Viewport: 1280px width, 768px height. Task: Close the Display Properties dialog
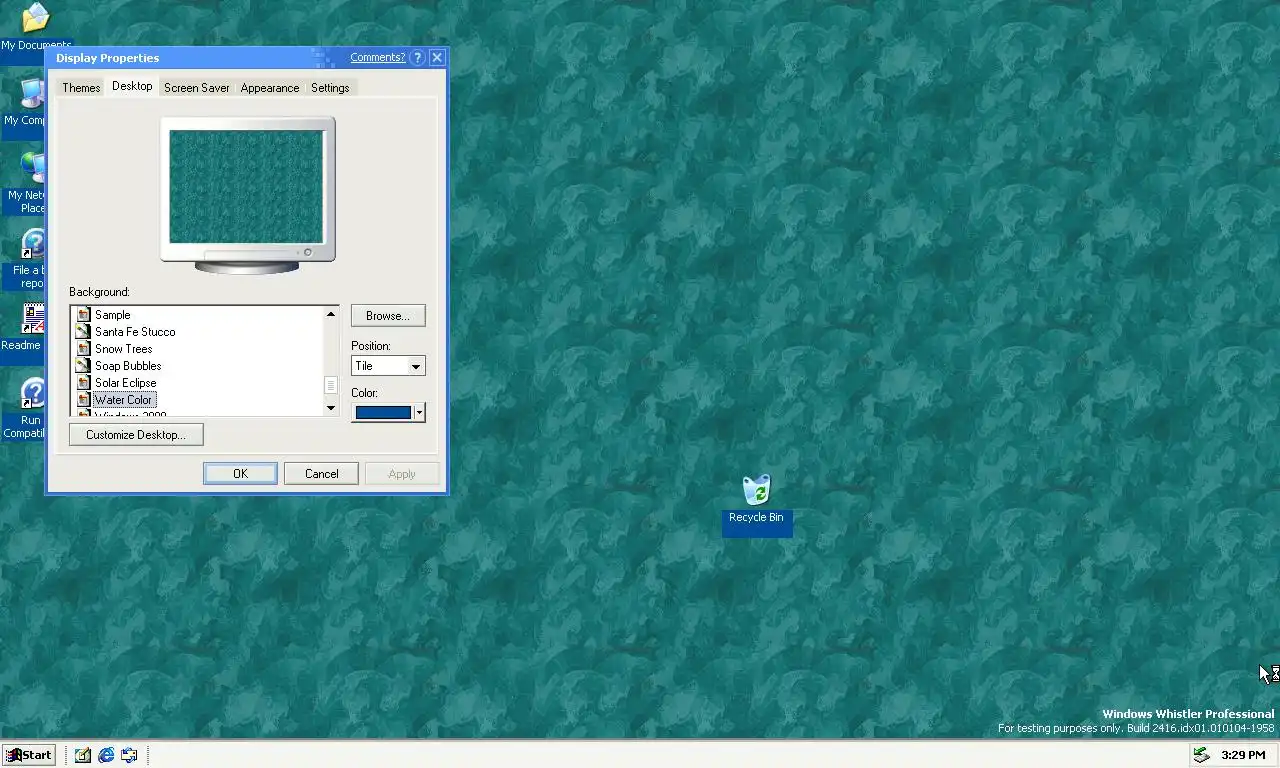(437, 58)
